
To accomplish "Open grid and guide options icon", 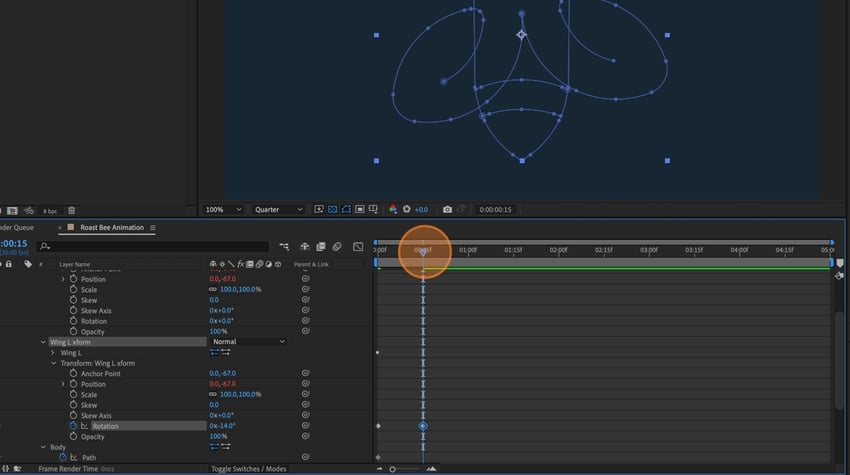I will pos(373,209).
